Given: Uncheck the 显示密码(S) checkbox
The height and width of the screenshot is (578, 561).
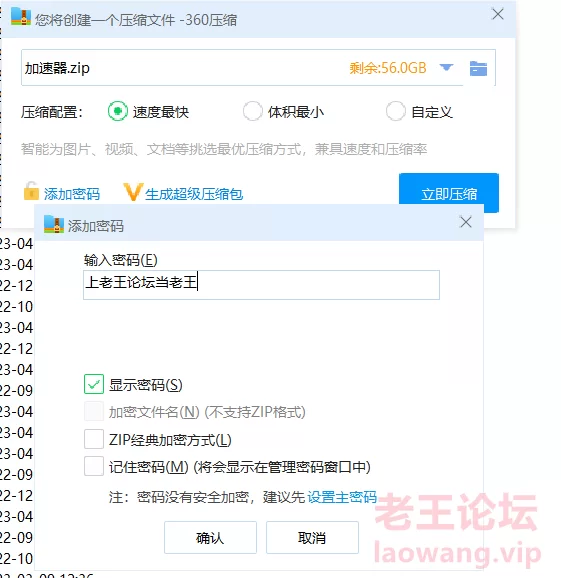Looking at the screenshot, I should pos(94,384).
